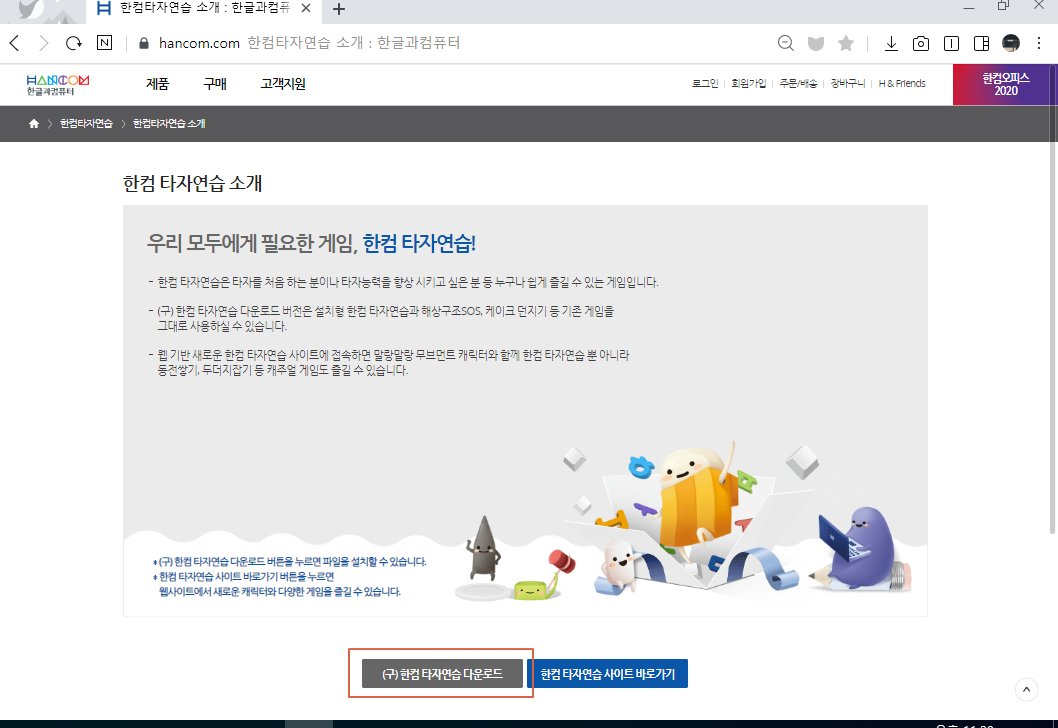Open the browser three-dot menu

coord(1039,43)
